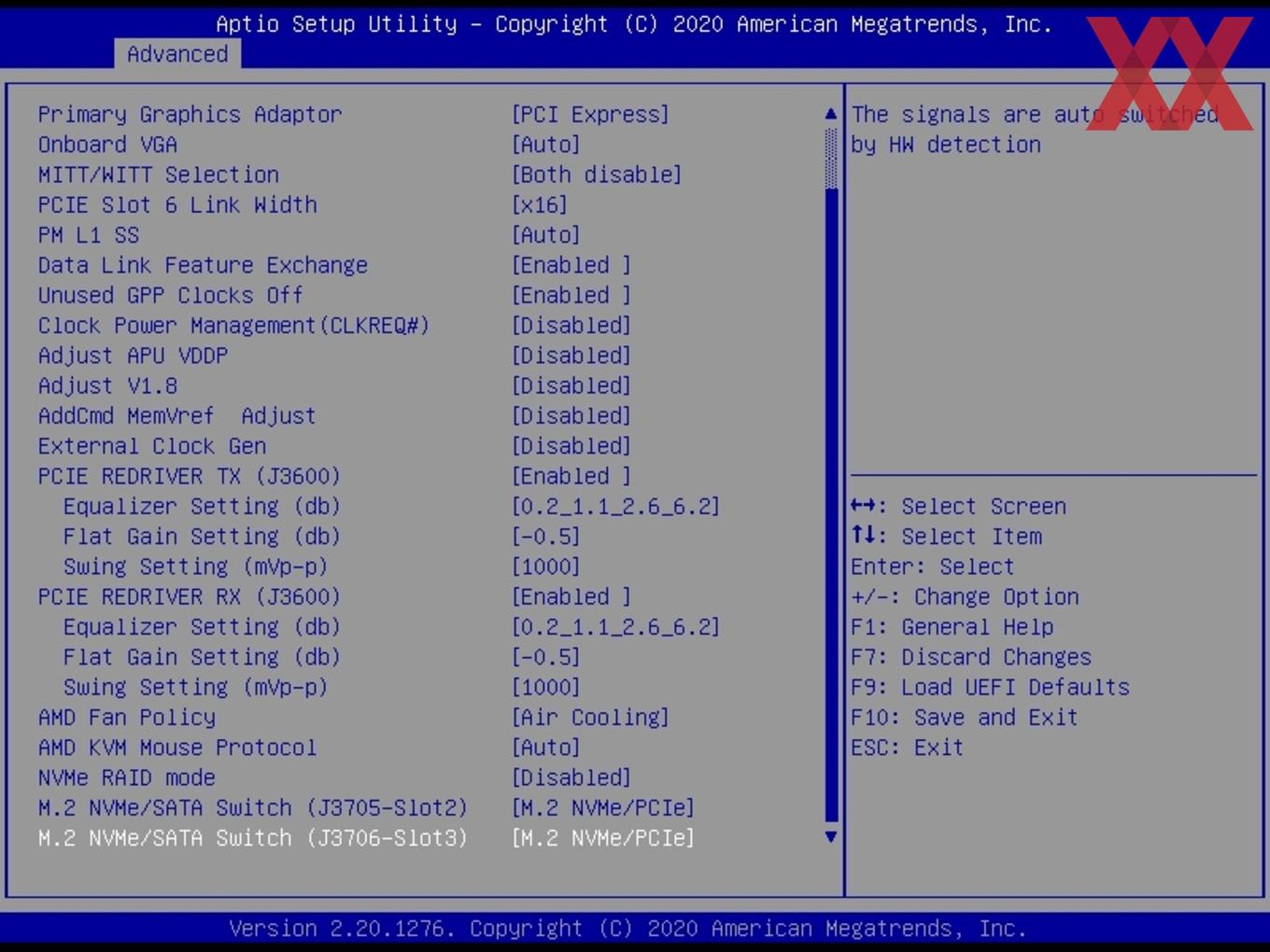Select Clock Power Management(CLKREQ#) label
This screenshot has height=952, width=1270.
pyautogui.click(x=233, y=325)
